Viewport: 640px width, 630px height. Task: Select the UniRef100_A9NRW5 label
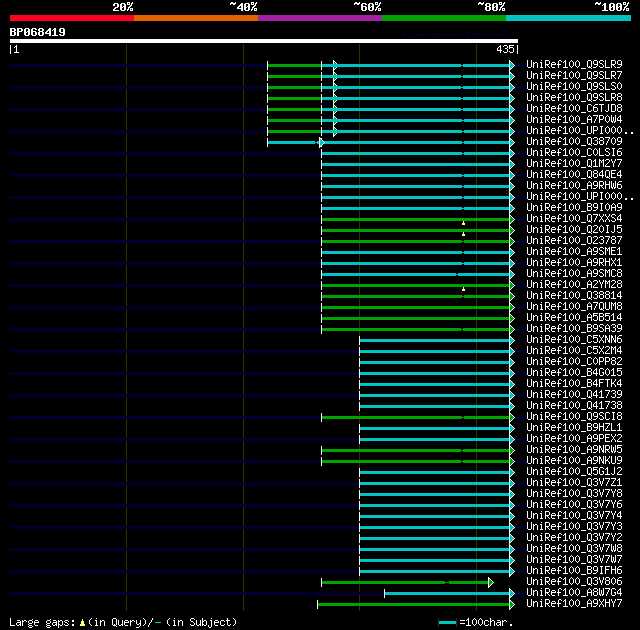click(574, 450)
